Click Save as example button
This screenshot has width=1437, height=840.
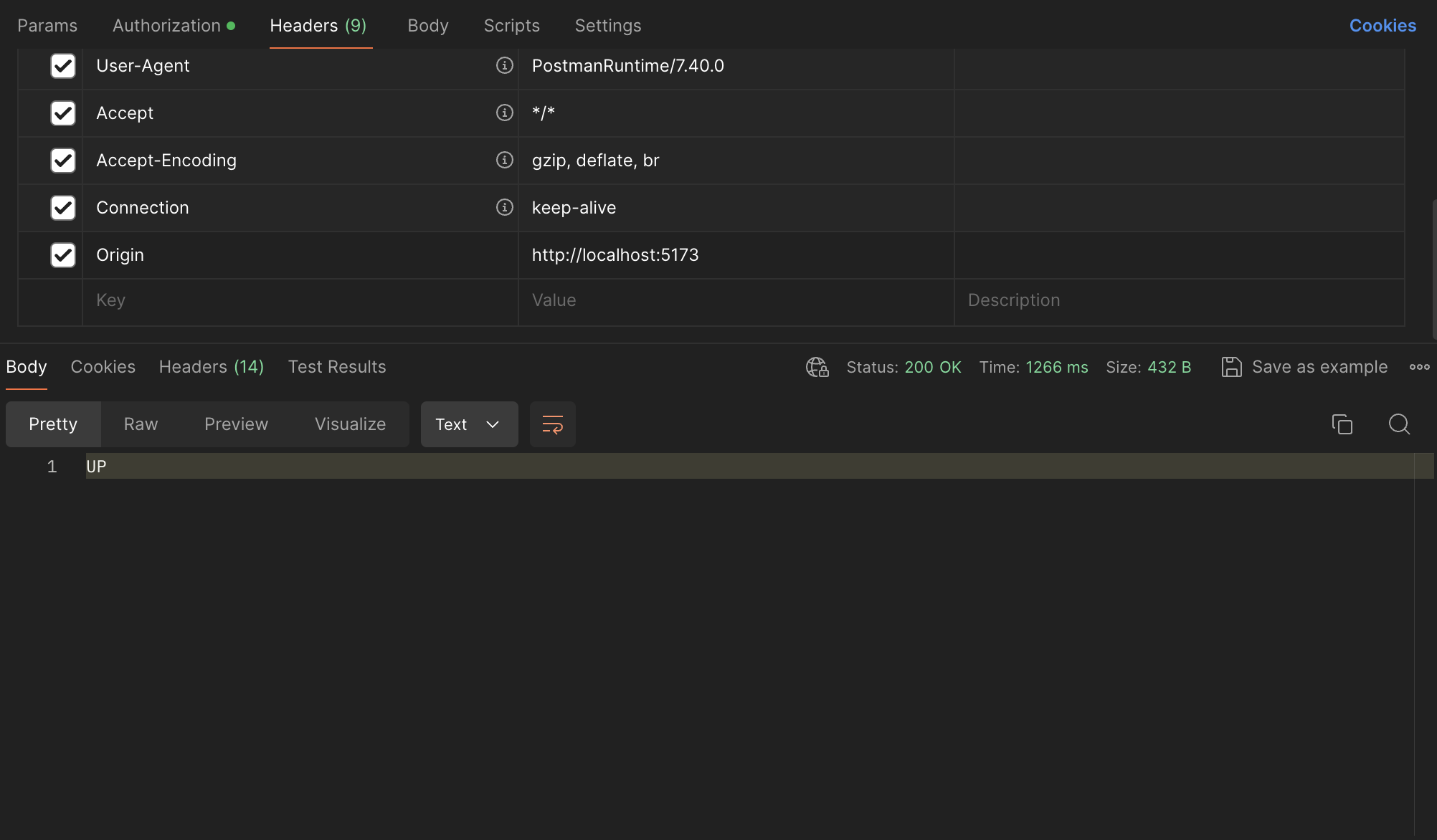pos(1319,367)
